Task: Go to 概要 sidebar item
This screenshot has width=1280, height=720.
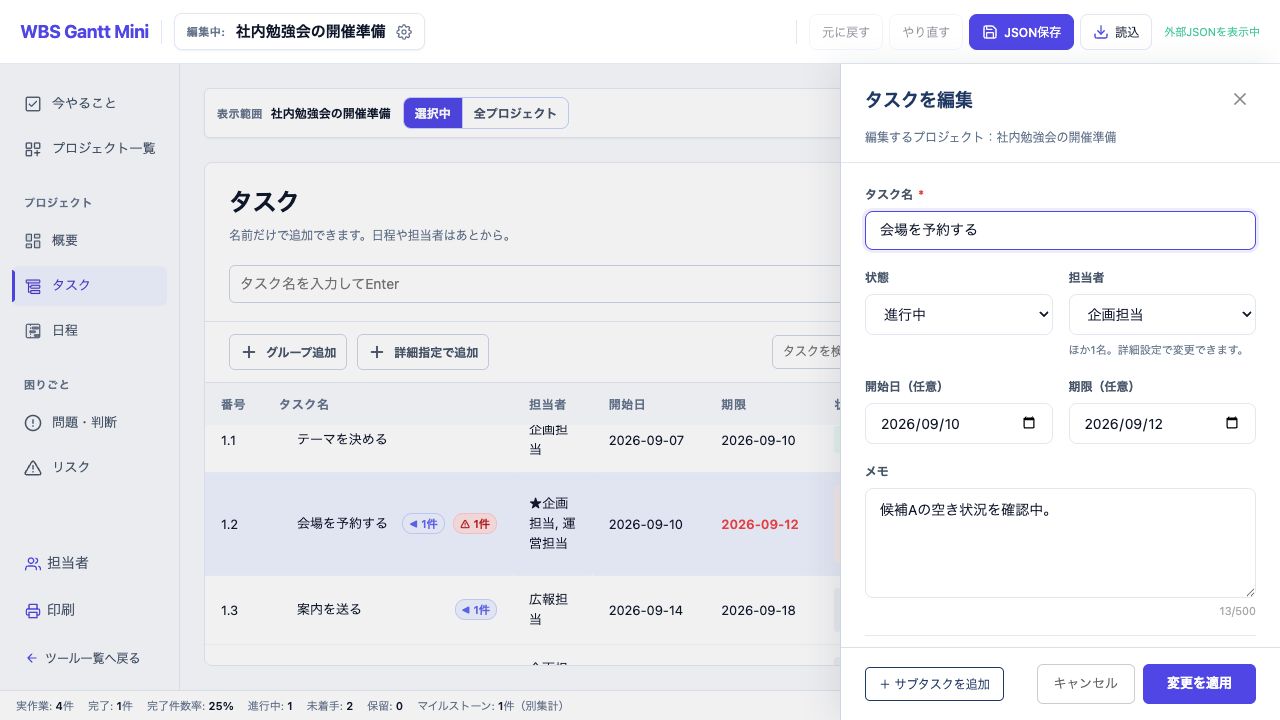Action: tap(89, 240)
